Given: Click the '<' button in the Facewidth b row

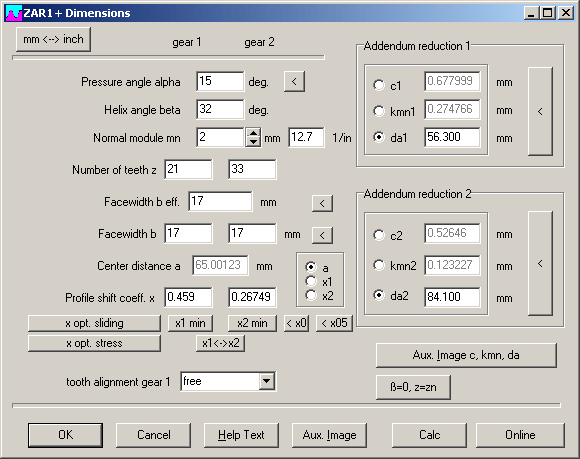Looking at the screenshot, I should pos(322,235).
